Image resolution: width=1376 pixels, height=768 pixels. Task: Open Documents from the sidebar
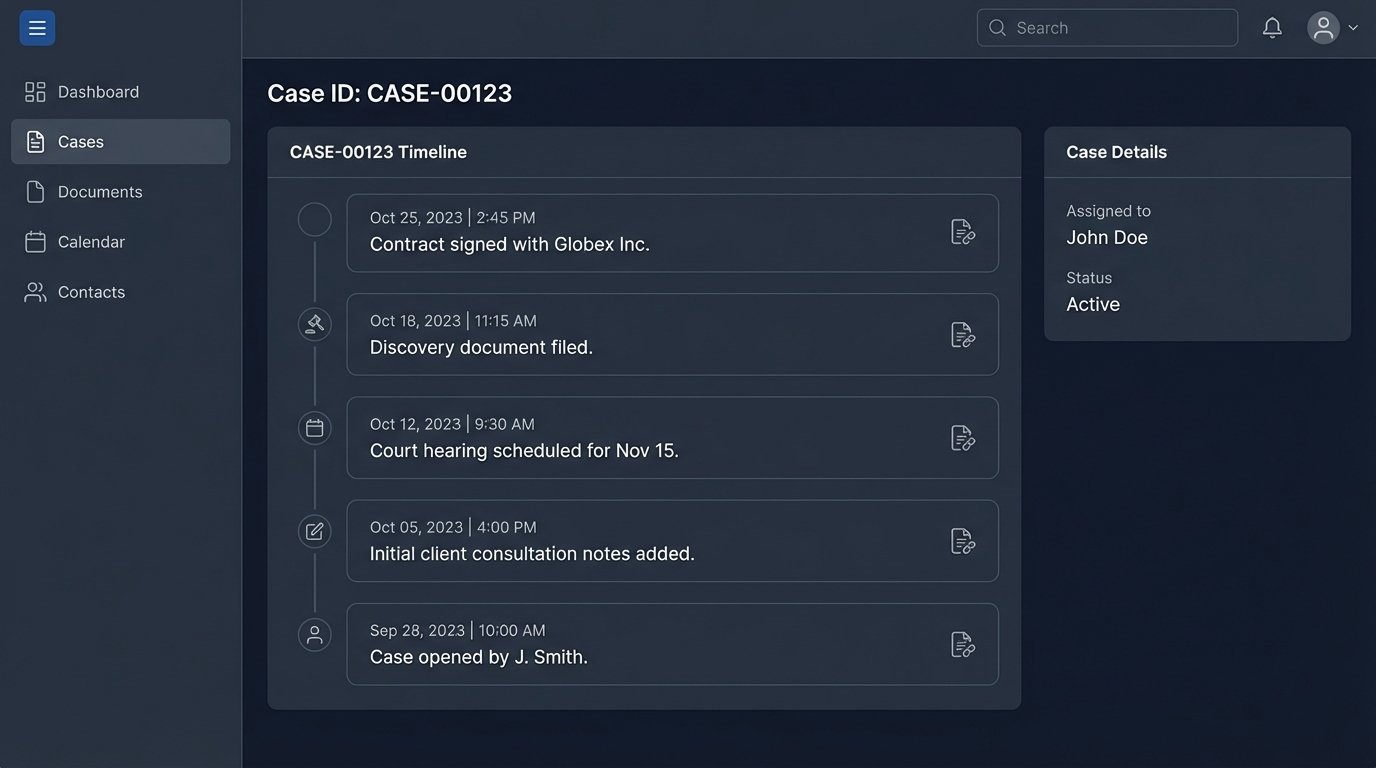point(100,192)
